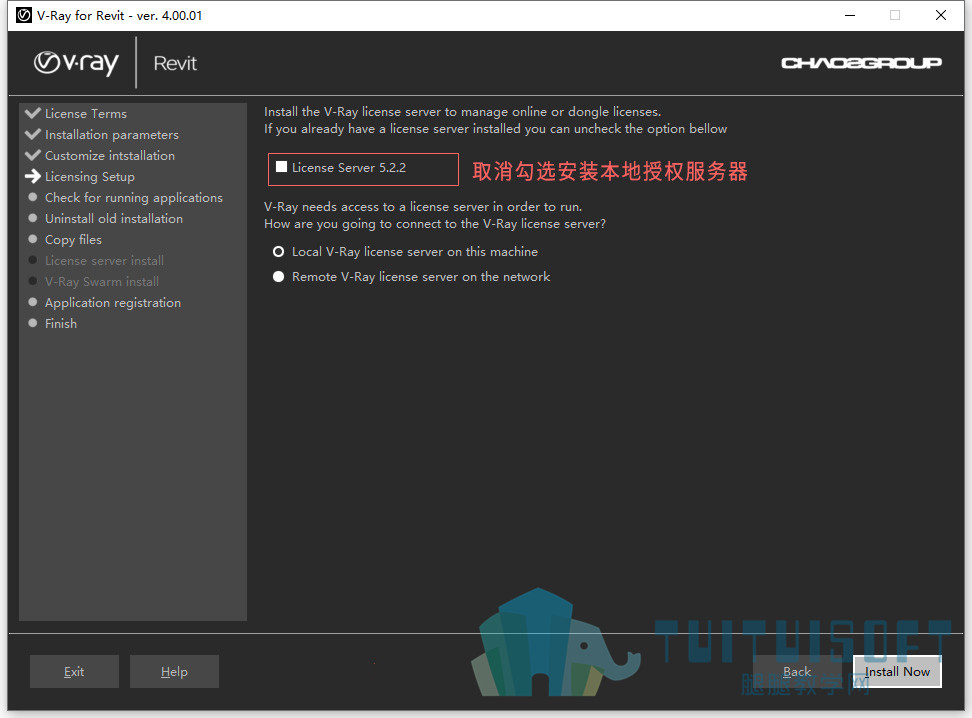The image size is (972, 718).
Task: Click the Application registration step
Action: 113,303
